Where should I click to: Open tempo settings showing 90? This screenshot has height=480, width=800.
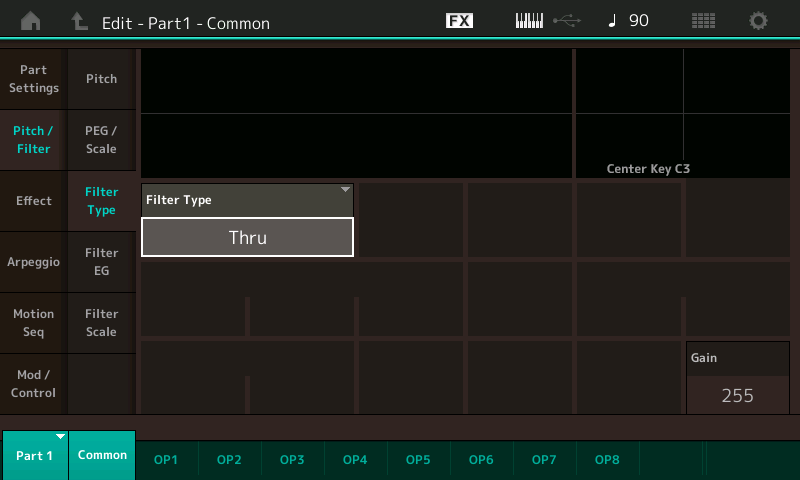(x=629, y=21)
